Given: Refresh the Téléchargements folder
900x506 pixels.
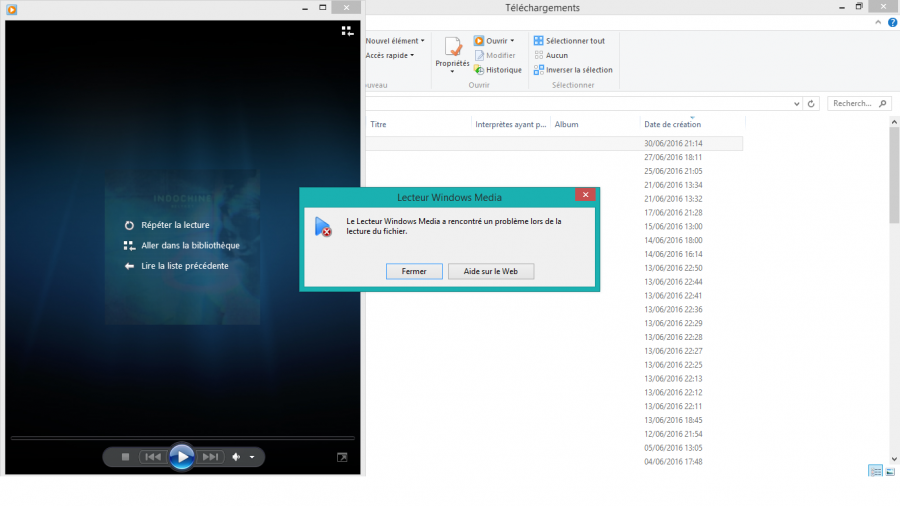Looking at the screenshot, I should [x=811, y=104].
